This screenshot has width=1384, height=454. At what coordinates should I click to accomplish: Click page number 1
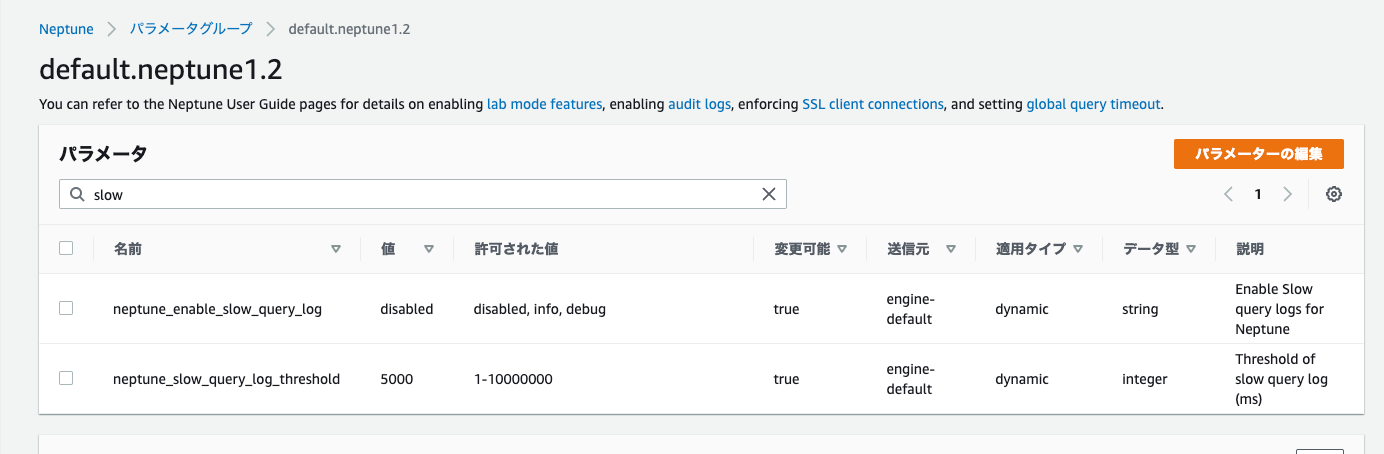point(1258,195)
